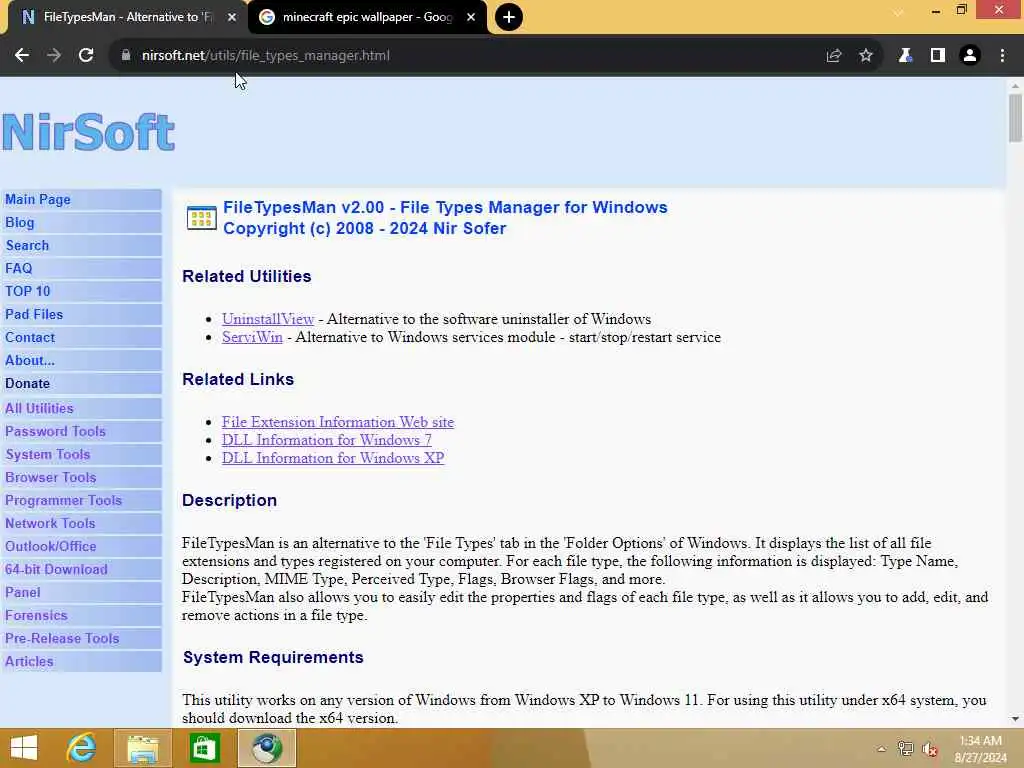This screenshot has height=768, width=1024.
Task: Switch to minecraft epic wallpaper tab
Action: 367,17
